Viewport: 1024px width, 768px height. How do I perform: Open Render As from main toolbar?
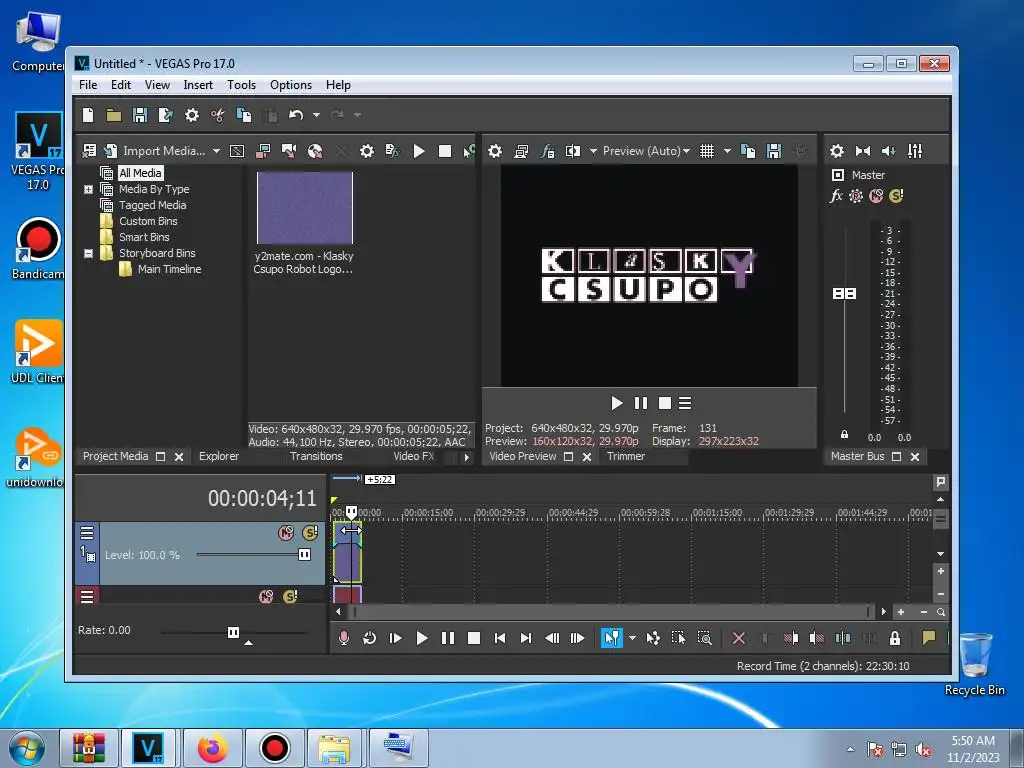[165, 115]
